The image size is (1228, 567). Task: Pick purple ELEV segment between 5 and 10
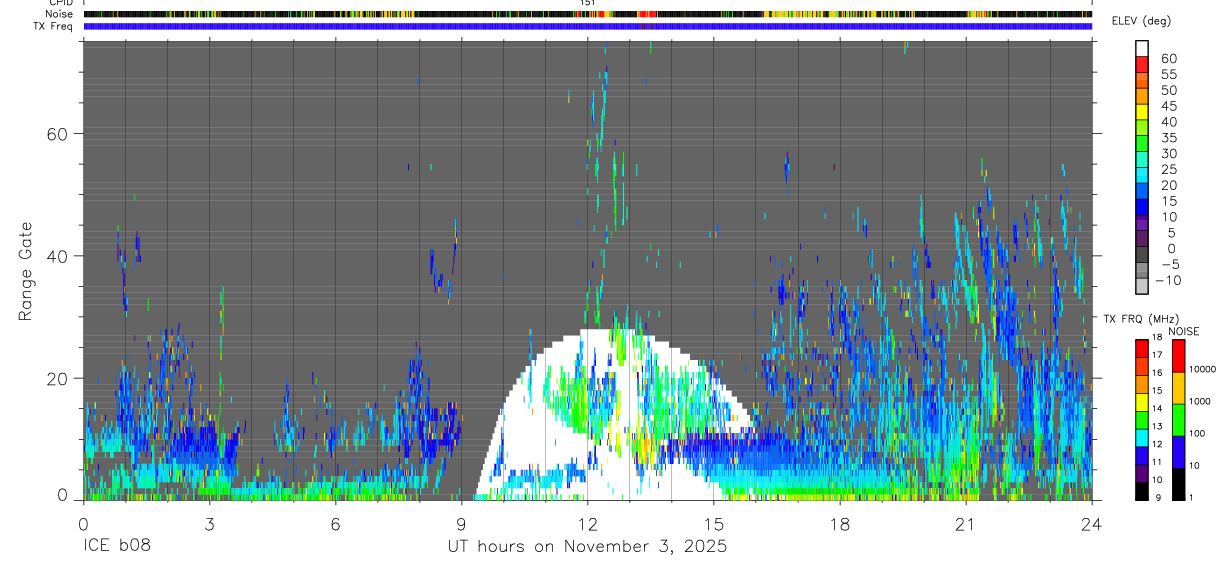1142,224
